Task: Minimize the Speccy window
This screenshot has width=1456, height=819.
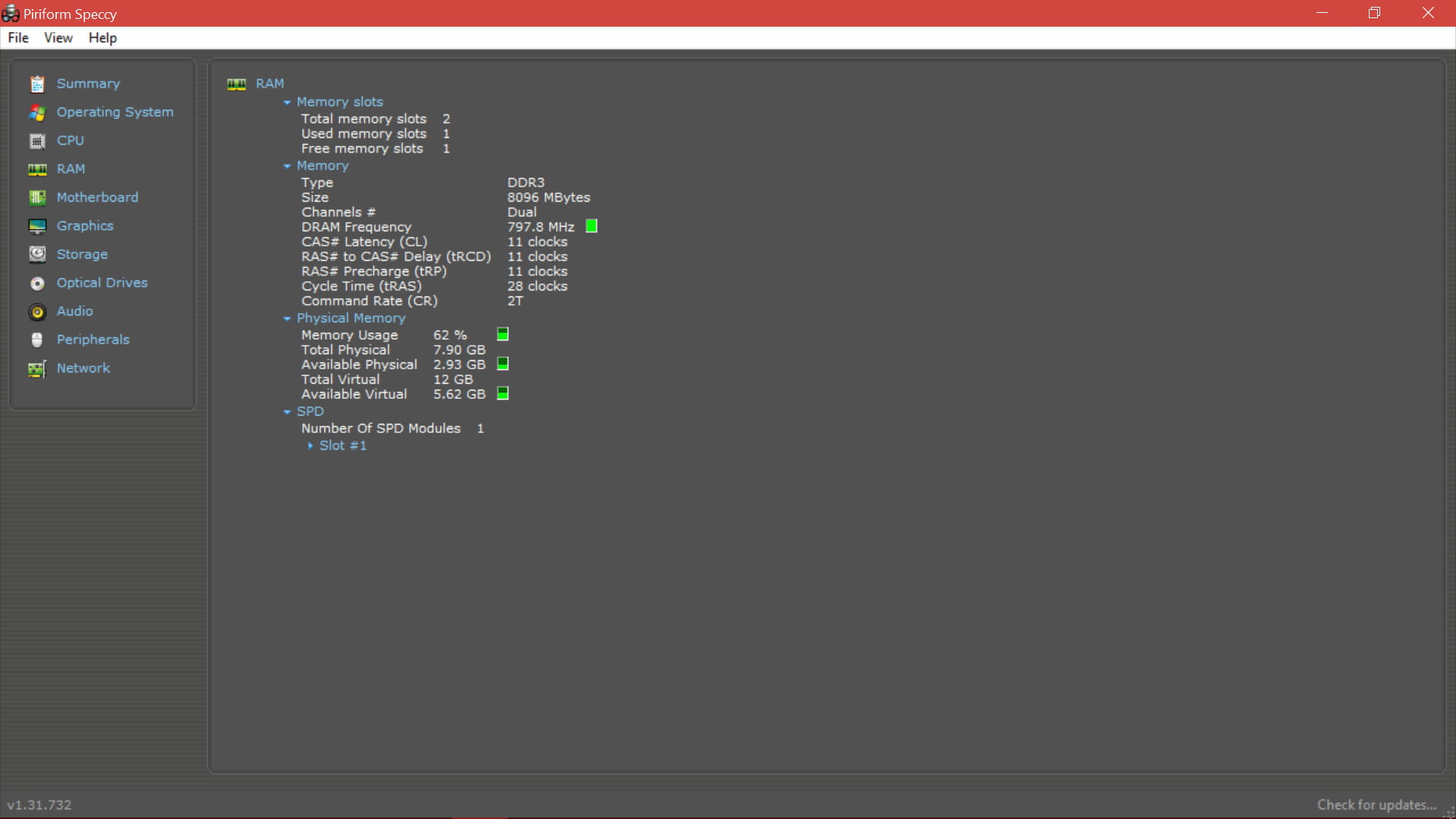Action: pos(1322,13)
